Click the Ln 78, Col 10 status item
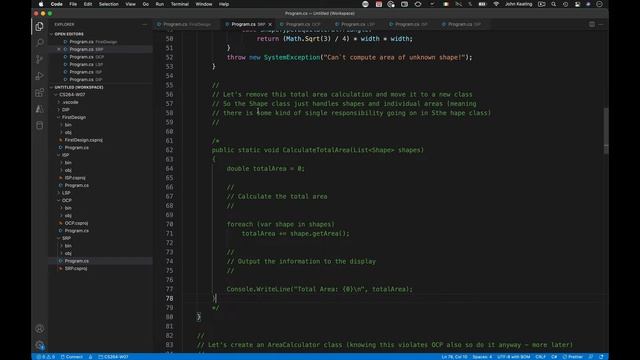The width and height of the screenshot is (640, 360). [x=454, y=357]
